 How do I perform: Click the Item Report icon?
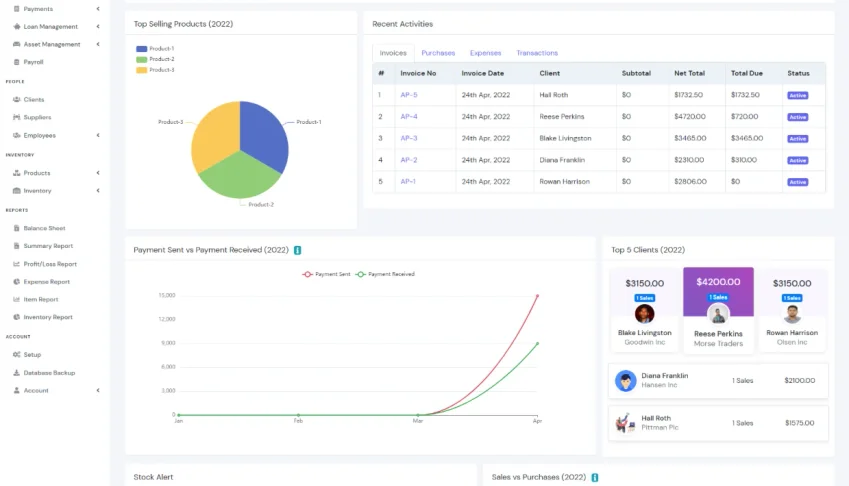point(17,299)
